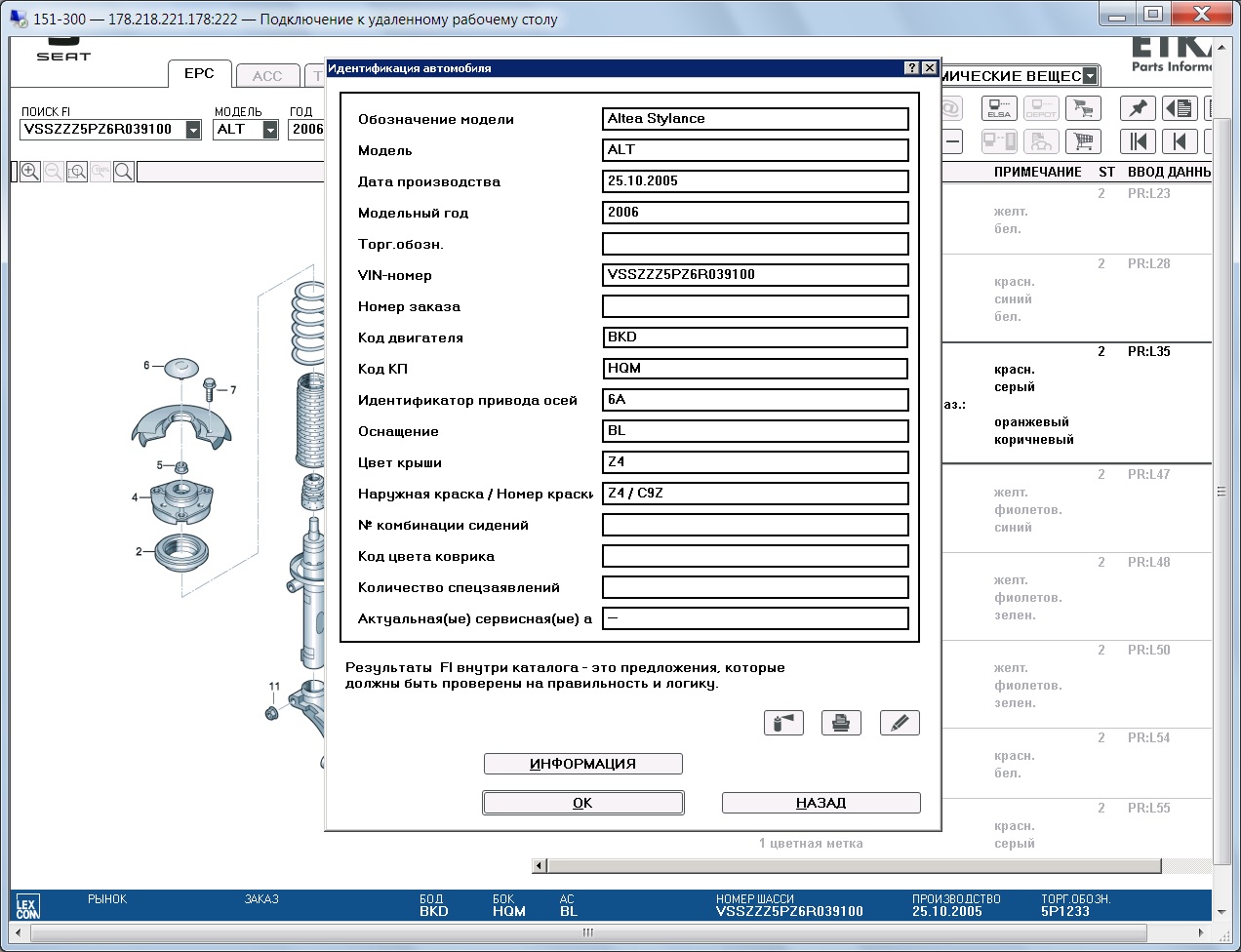
Task: Click the Оснащение field showing BL
Action: click(x=755, y=431)
